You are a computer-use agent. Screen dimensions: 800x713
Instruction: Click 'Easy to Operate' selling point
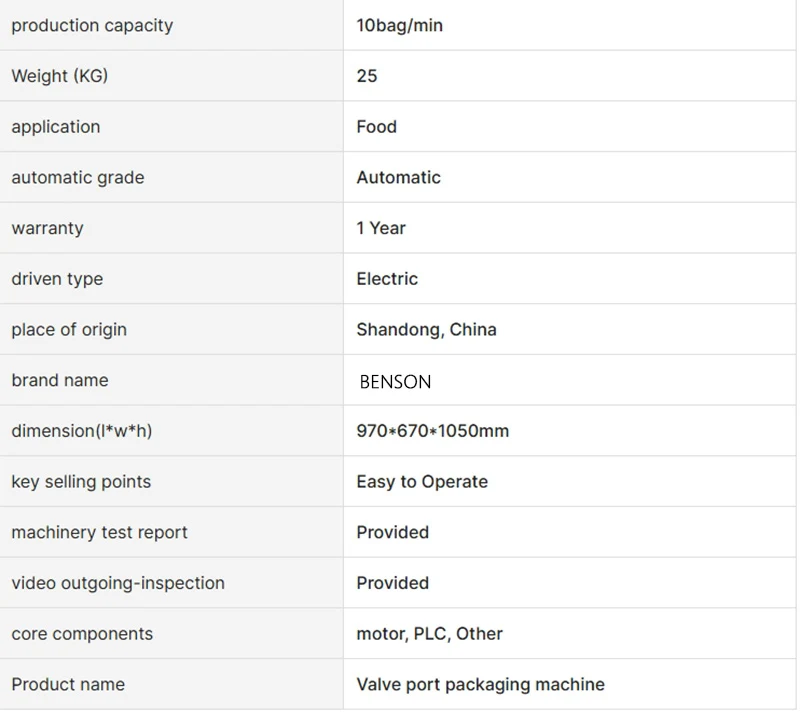coord(421,481)
